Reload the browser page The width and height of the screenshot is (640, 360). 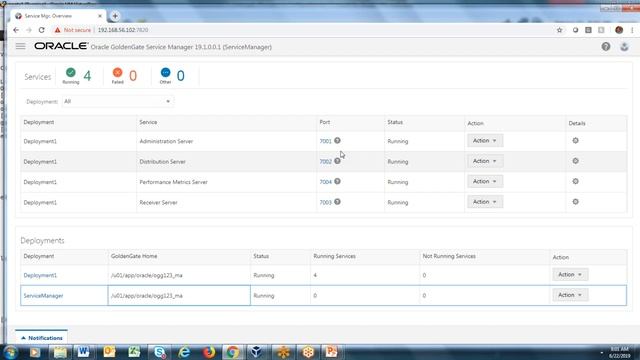tap(41, 30)
